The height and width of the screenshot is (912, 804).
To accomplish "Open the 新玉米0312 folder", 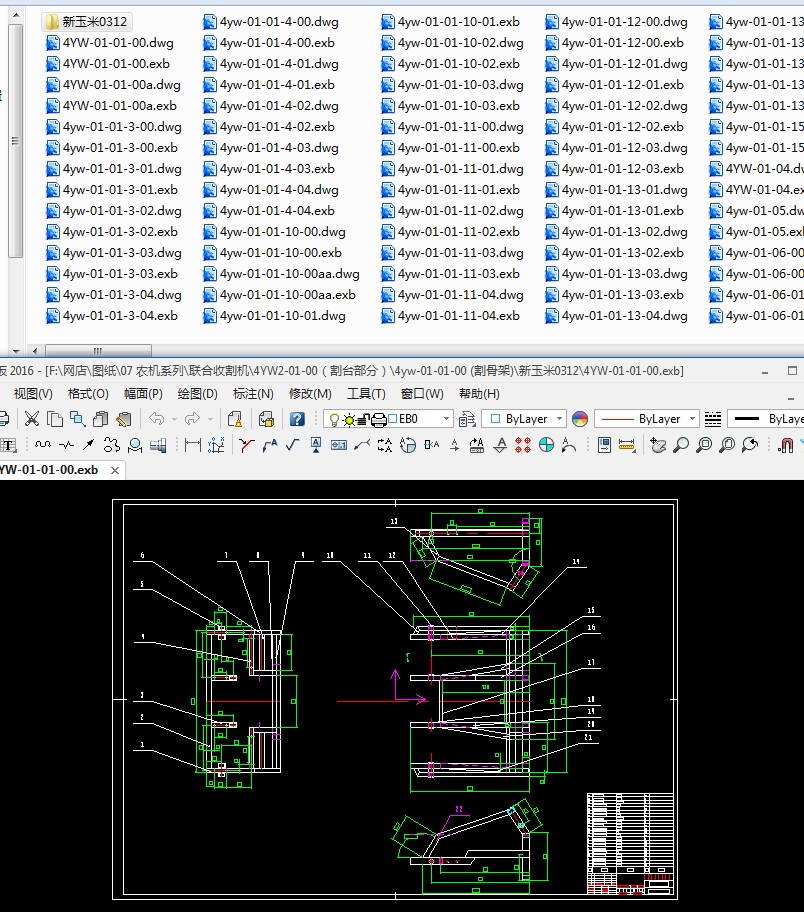I will tap(88, 21).
